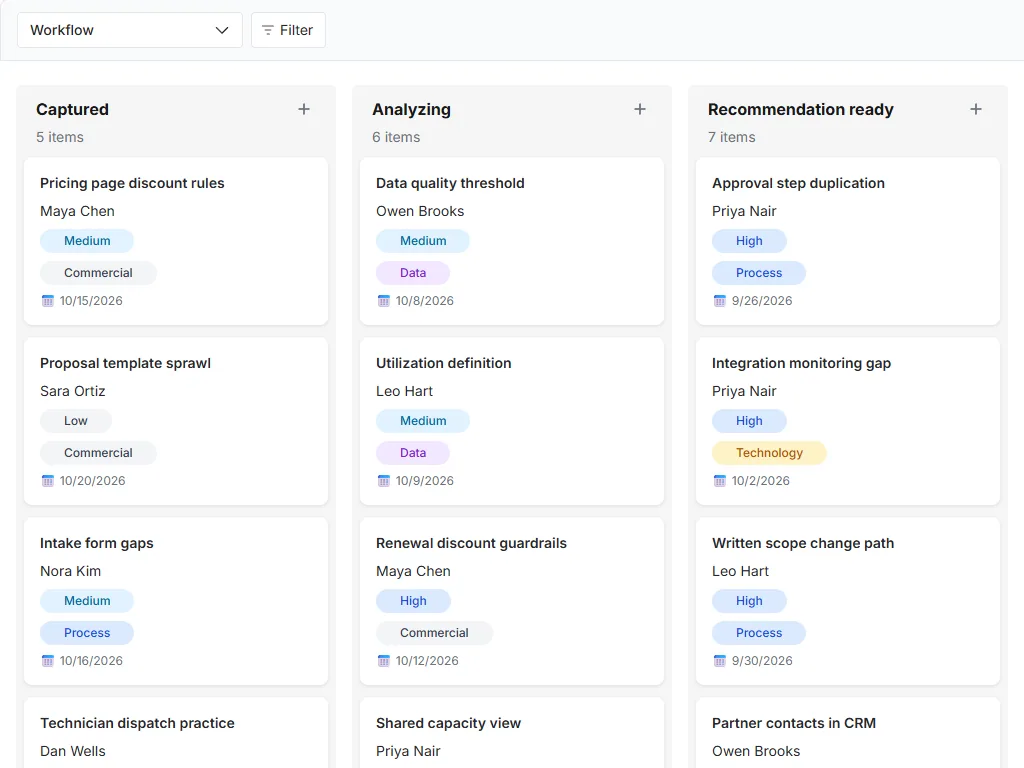Open Technician dispatch practice card

176,733
